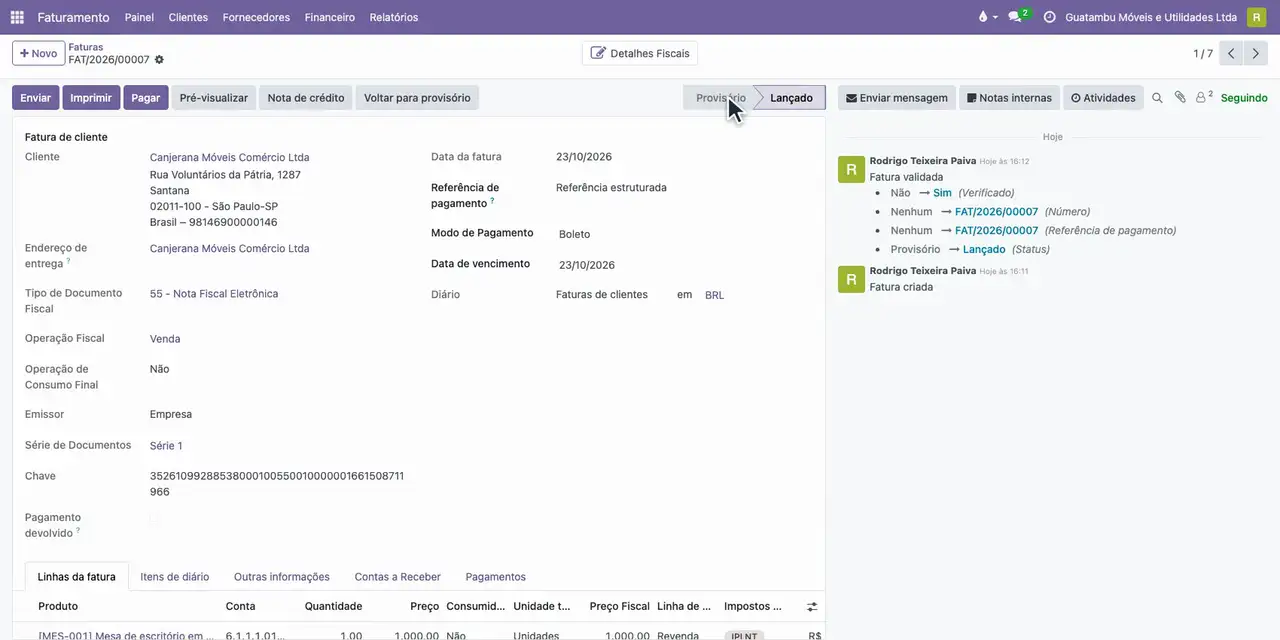Screen dimensions: 1280x640
Task: Click the Faturamento app title
Action: tap(73, 17)
